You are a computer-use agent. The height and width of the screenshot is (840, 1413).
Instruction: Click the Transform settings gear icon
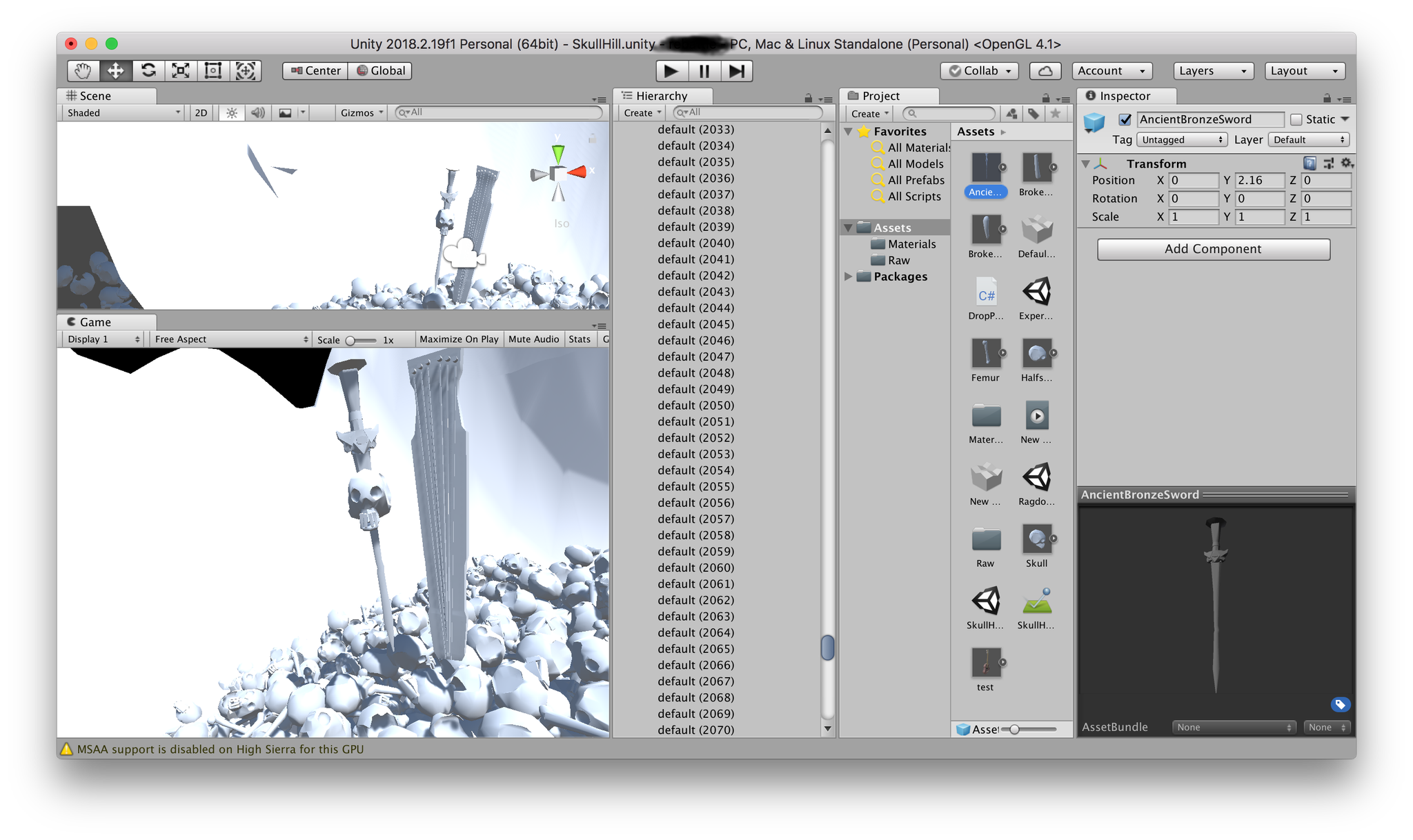coord(1345,163)
